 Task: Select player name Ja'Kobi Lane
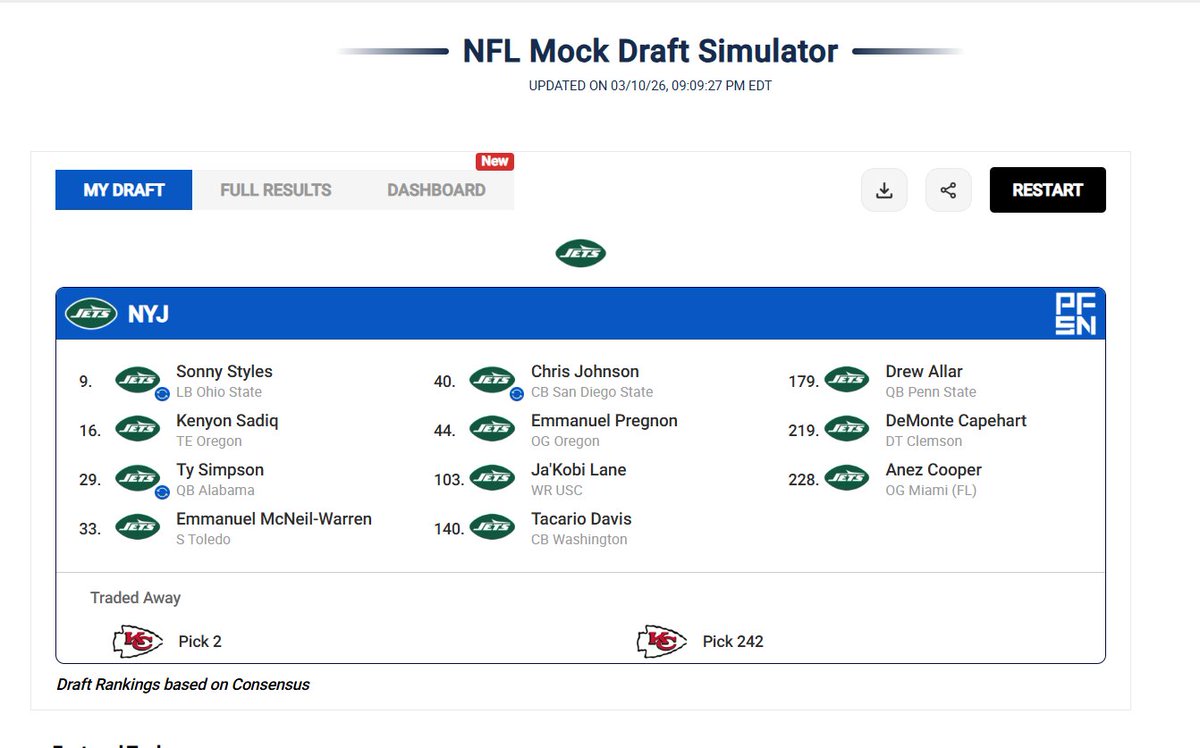point(579,469)
